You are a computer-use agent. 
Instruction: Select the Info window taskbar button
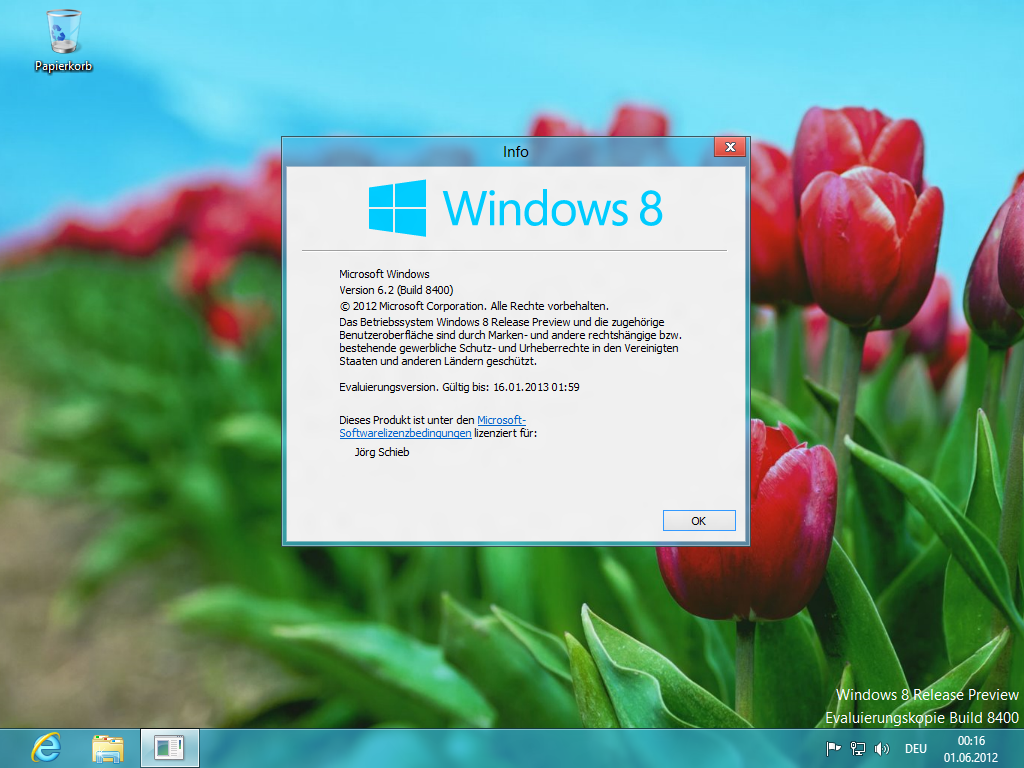[x=170, y=748]
